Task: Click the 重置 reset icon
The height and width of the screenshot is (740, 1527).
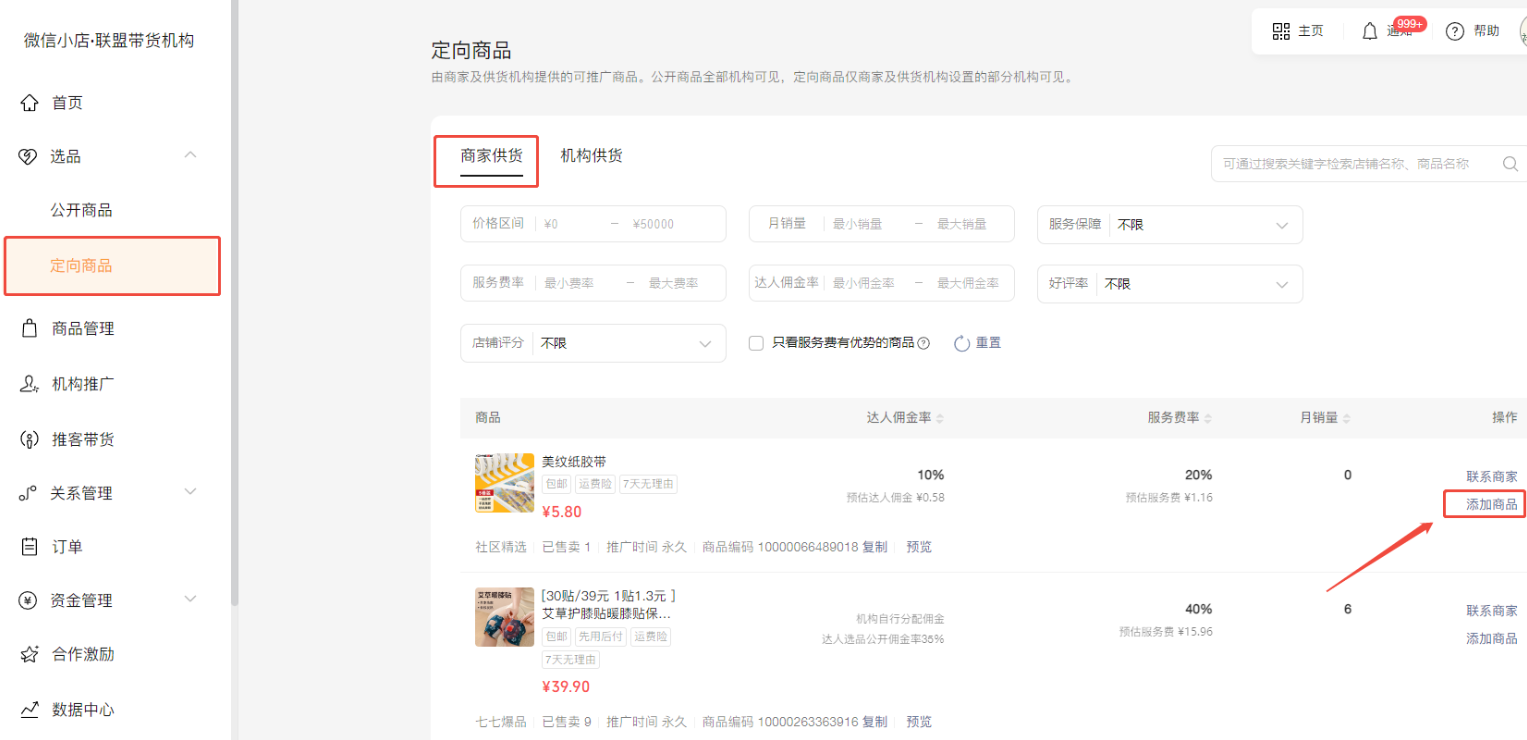Action: [x=962, y=343]
